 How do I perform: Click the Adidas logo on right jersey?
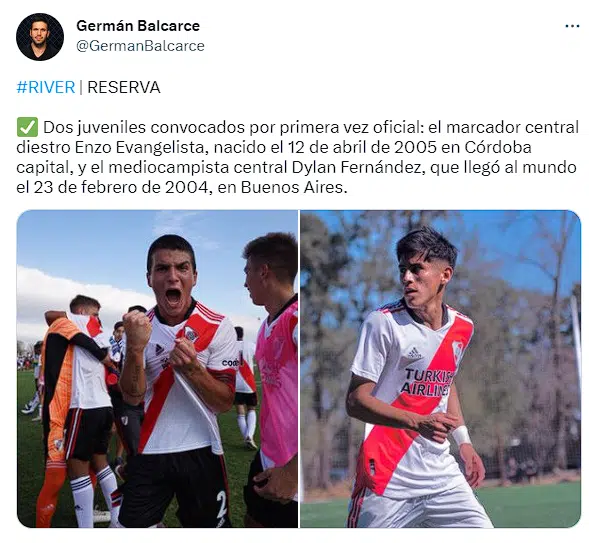click(414, 353)
